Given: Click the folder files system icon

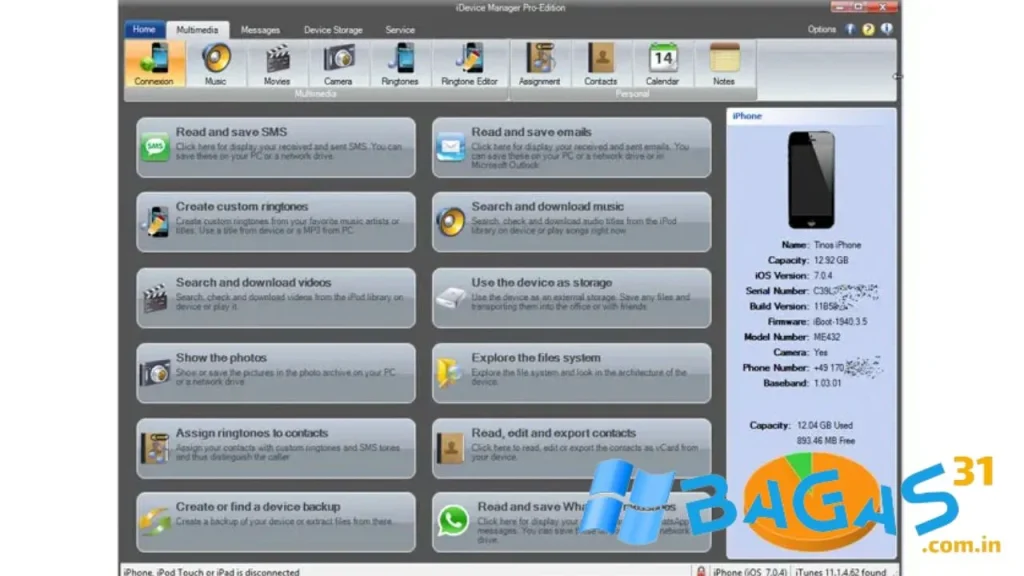Looking at the screenshot, I should [x=450, y=373].
